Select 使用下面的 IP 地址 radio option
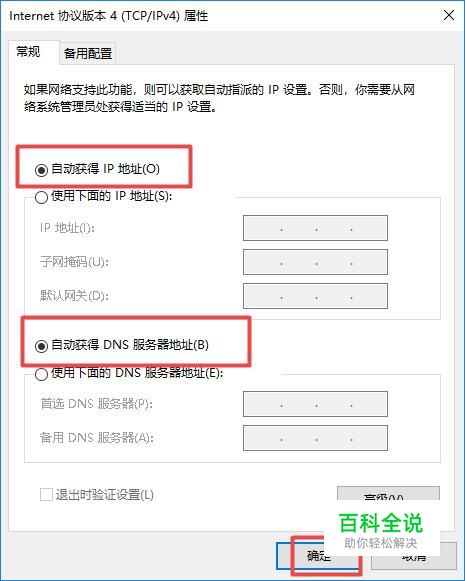Screen dimensions: 465x581 click(41, 197)
